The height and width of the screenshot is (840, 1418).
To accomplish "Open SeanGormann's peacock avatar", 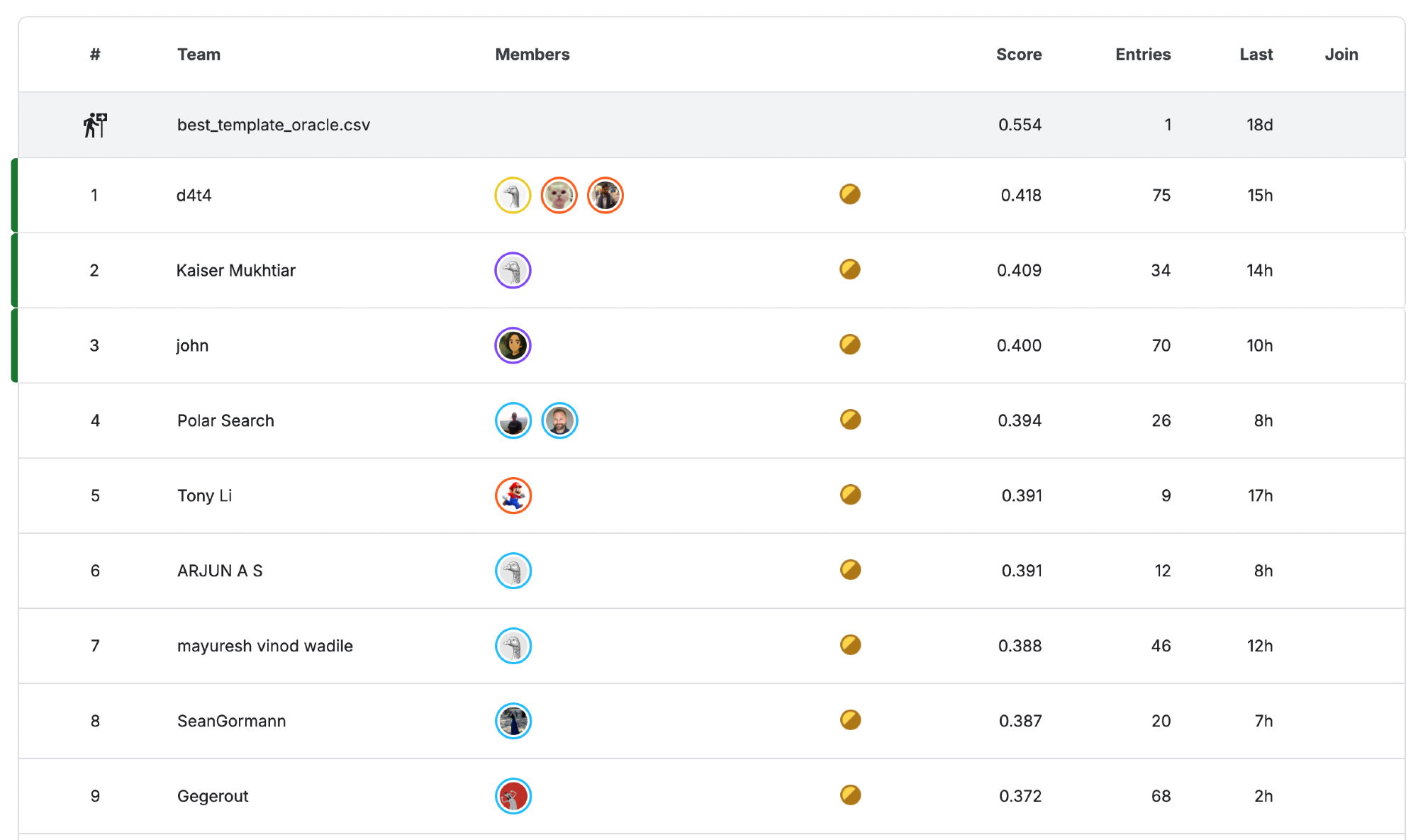I will [x=513, y=721].
